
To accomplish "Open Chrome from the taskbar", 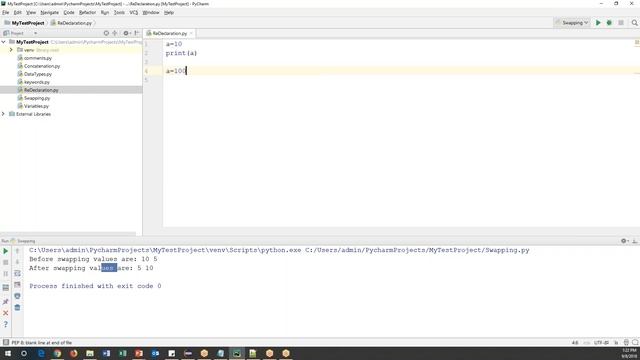I will coord(57,353).
